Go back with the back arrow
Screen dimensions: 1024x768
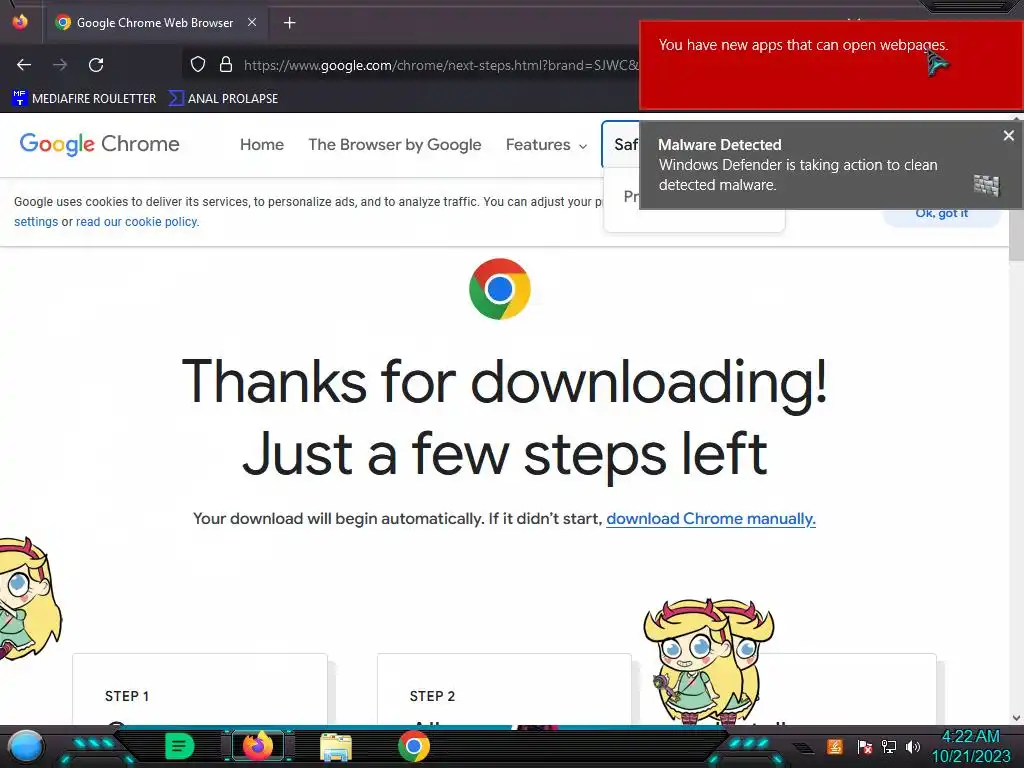point(24,65)
